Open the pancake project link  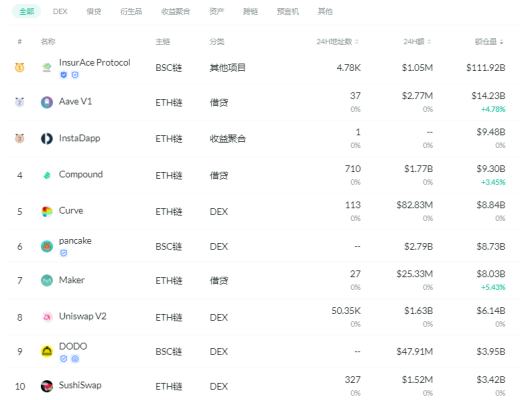coord(75,241)
